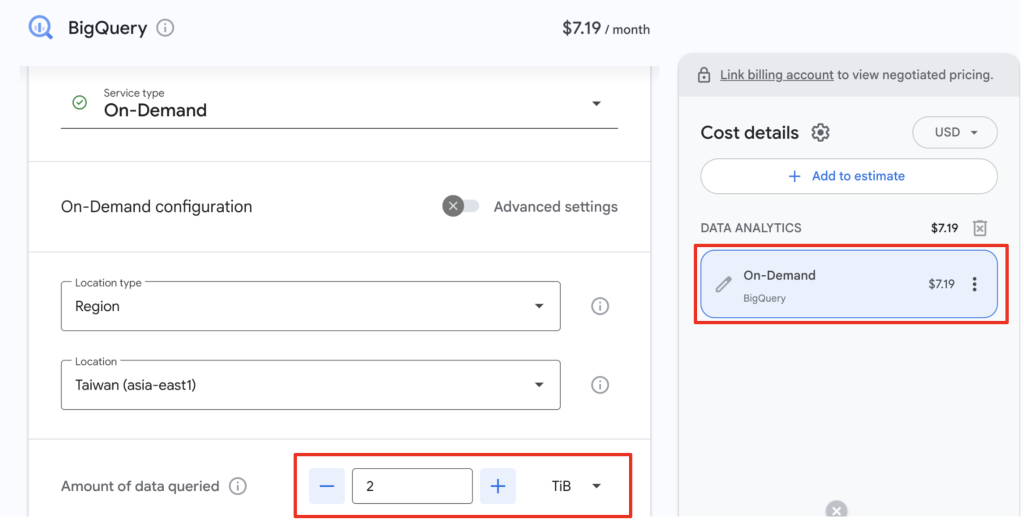Open the TiB unit dropdown
This screenshot has height=522, width=1024.
pyautogui.click(x=577, y=486)
